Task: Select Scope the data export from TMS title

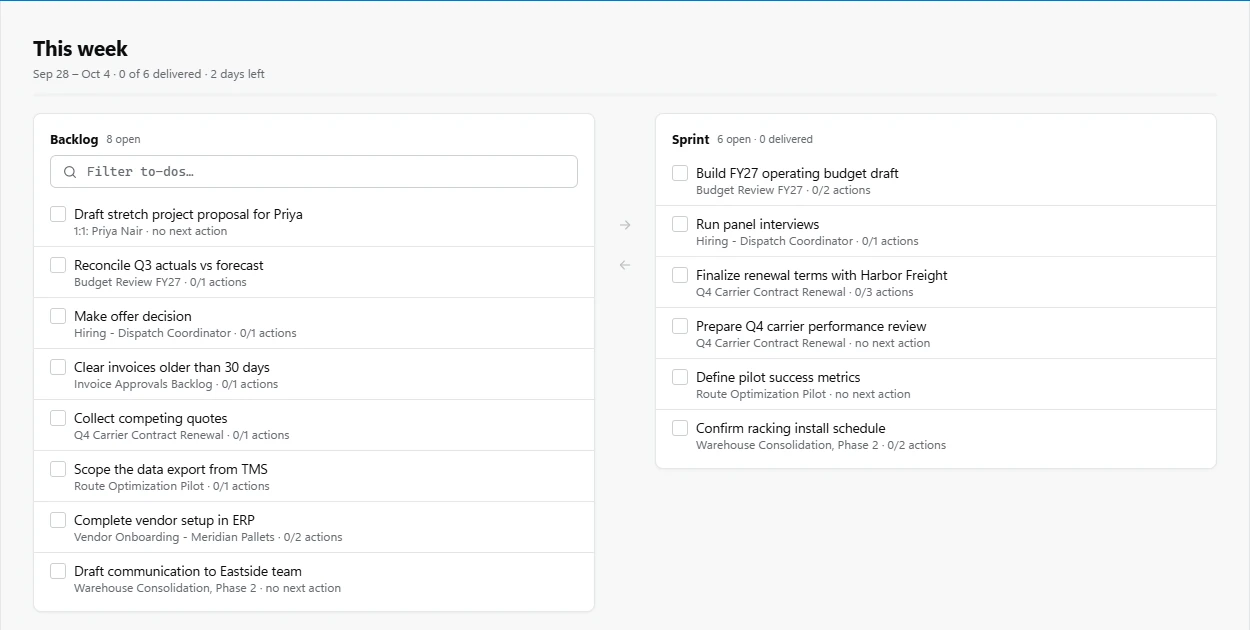Action: (171, 469)
